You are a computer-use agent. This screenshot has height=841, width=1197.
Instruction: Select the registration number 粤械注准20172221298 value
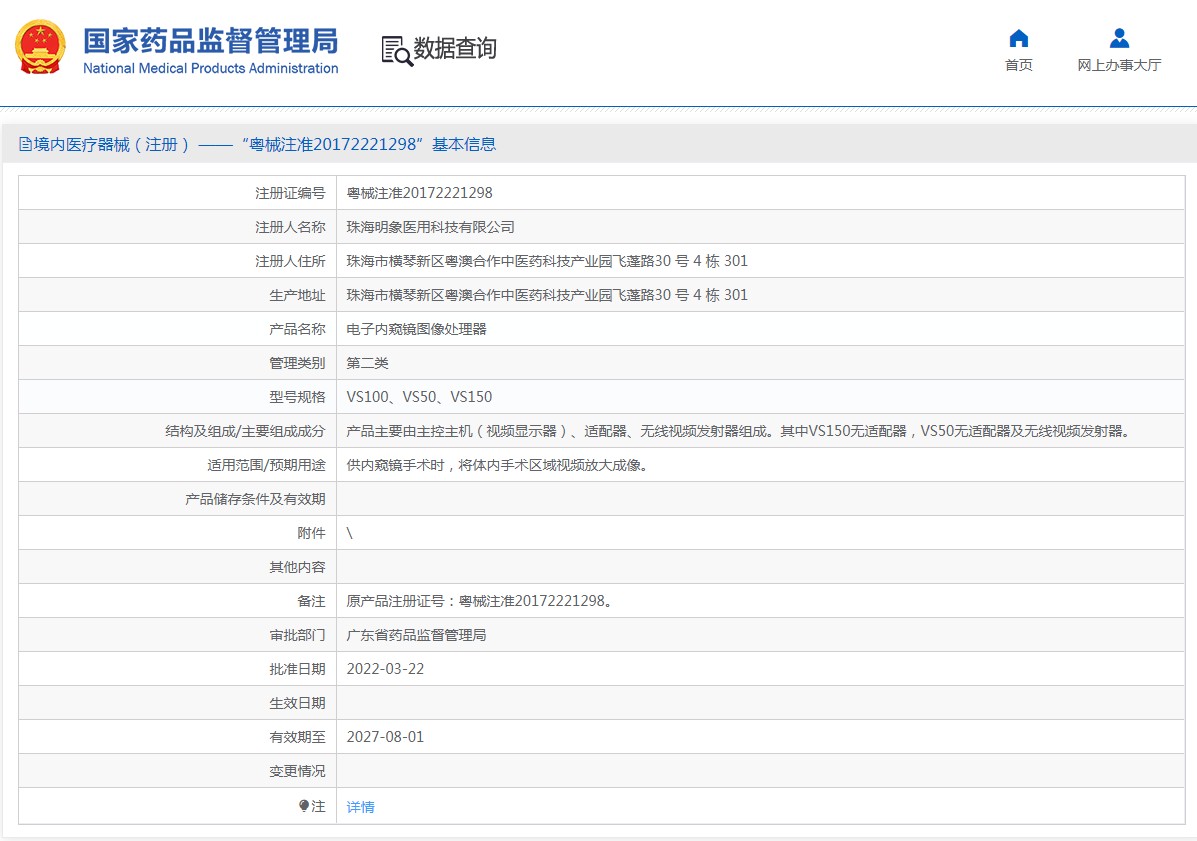point(419,193)
